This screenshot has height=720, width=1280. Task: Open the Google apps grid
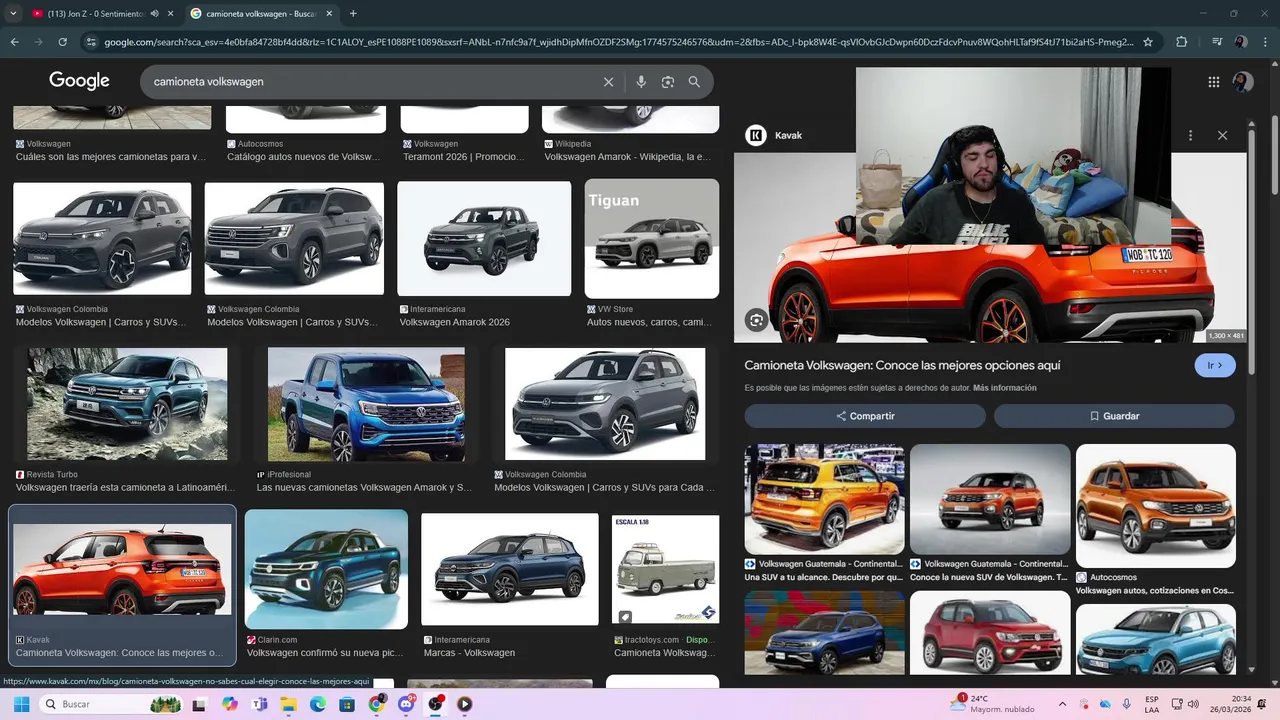click(1214, 82)
